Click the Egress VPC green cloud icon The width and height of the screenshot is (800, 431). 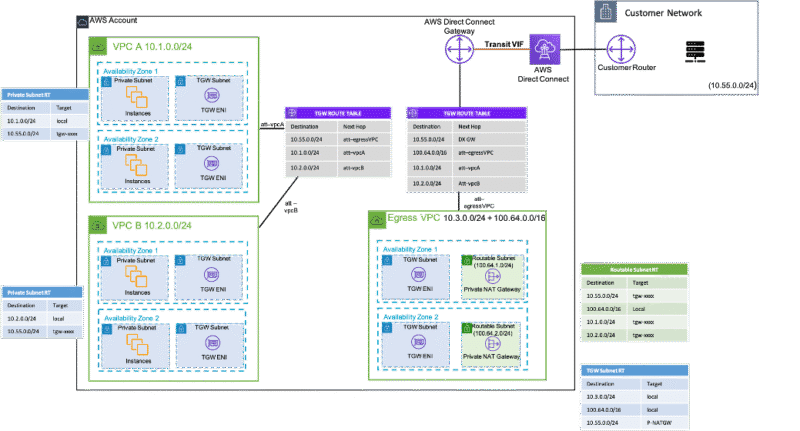(x=377, y=220)
